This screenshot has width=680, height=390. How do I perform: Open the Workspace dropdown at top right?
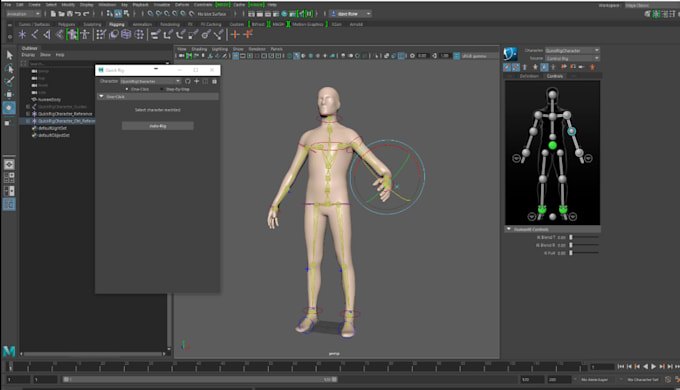tap(652, 6)
